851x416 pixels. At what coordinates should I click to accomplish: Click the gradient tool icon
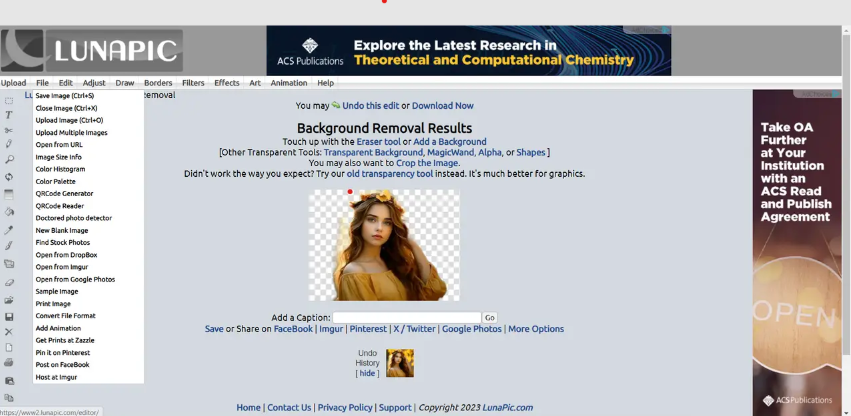pos(9,194)
